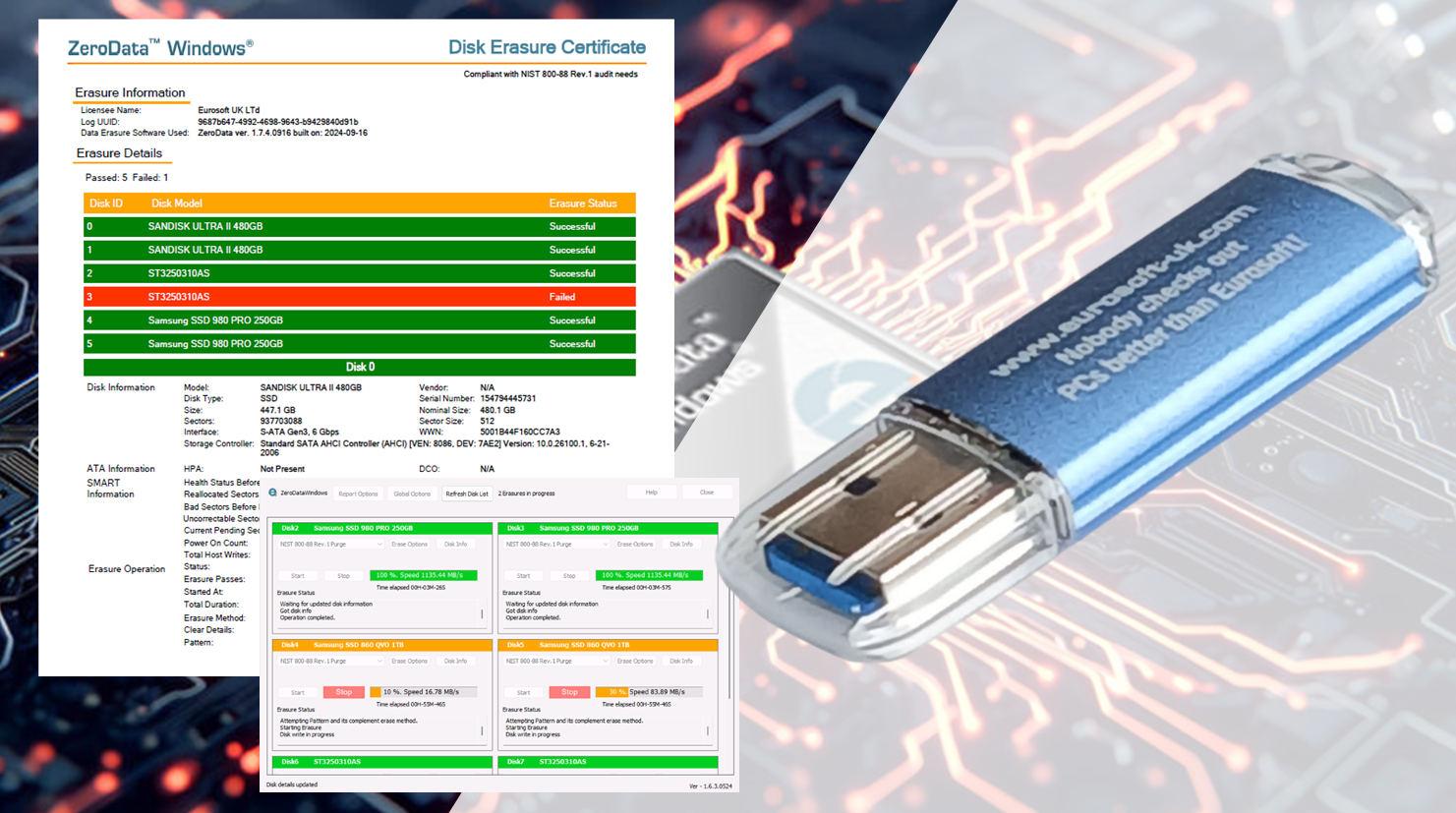1456x813 pixels.
Task: Open Erase Options for Disk4
Action: [410, 661]
